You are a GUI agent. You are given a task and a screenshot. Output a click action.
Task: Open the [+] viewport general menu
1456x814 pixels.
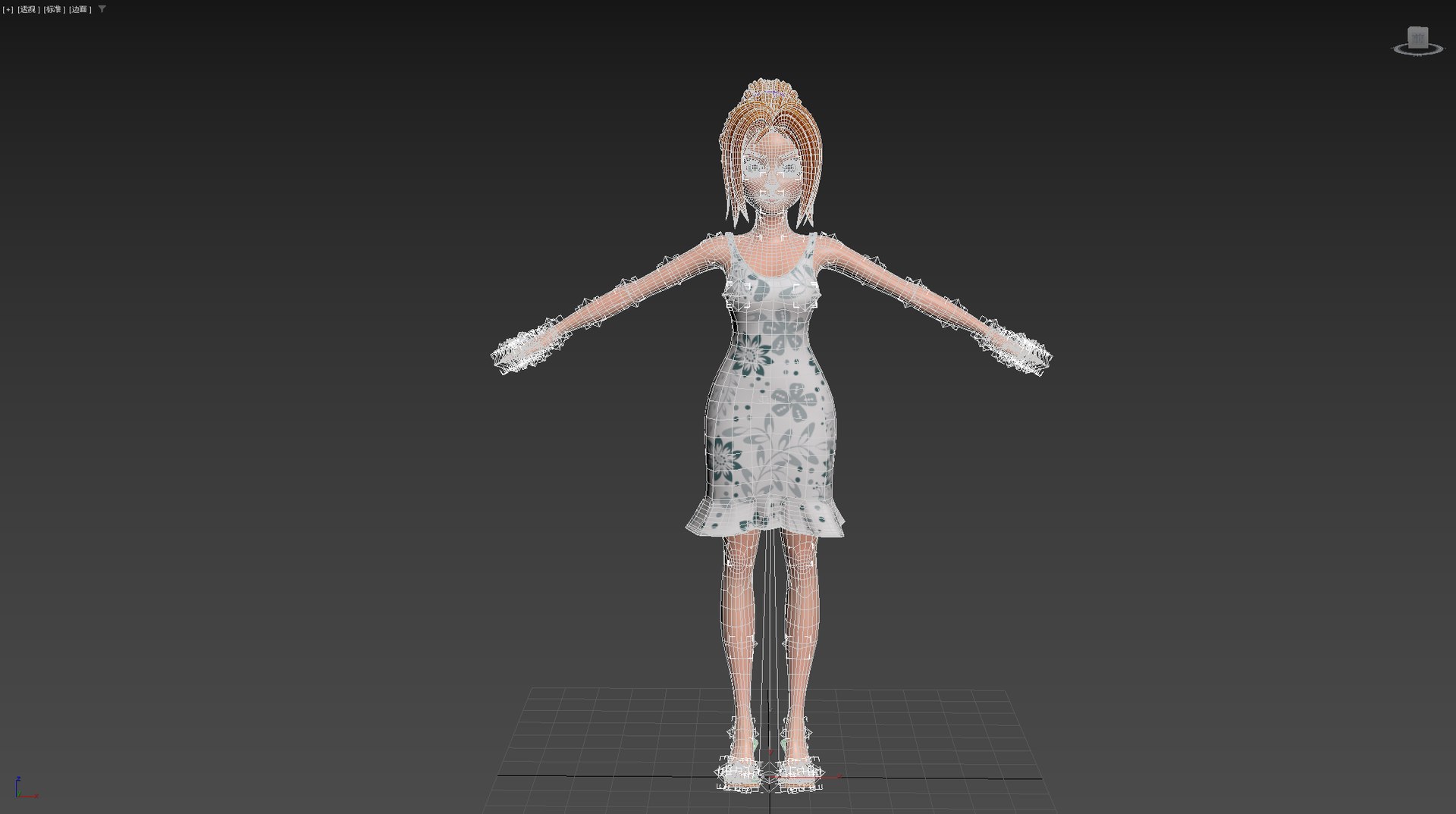[8, 10]
